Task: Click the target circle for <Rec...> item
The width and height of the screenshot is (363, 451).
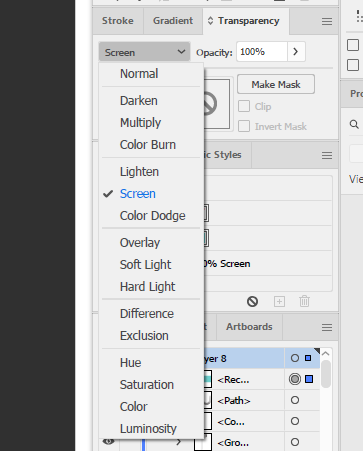Action: pos(295,379)
